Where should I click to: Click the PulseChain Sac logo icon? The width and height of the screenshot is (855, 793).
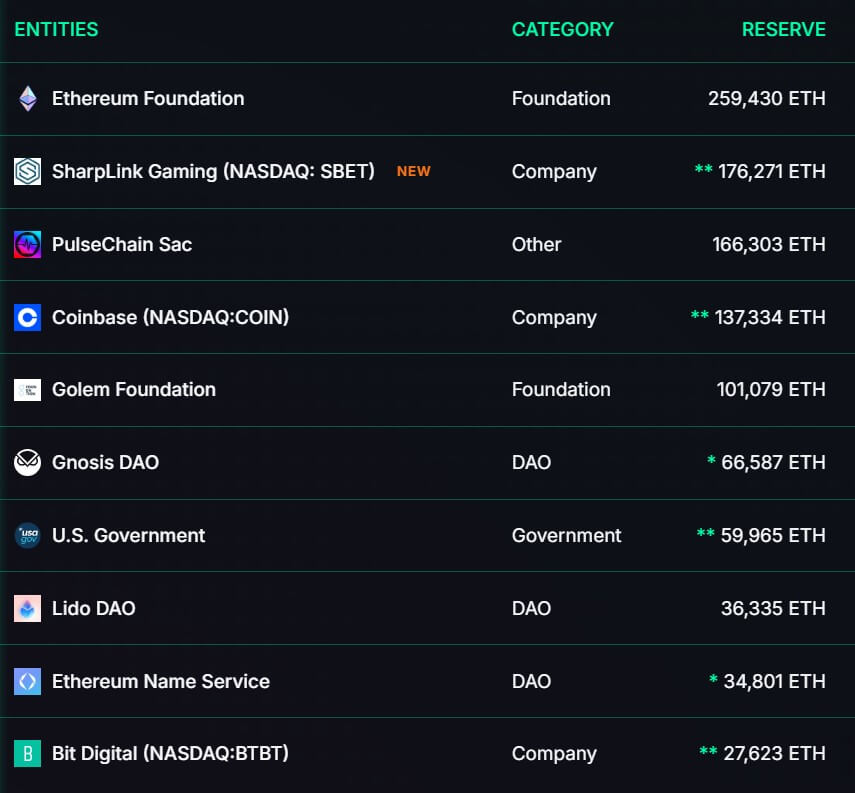click(27, 245)
